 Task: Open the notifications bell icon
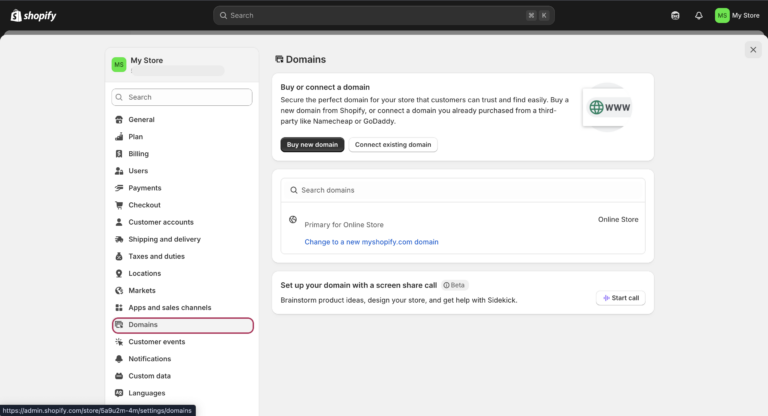699,16
